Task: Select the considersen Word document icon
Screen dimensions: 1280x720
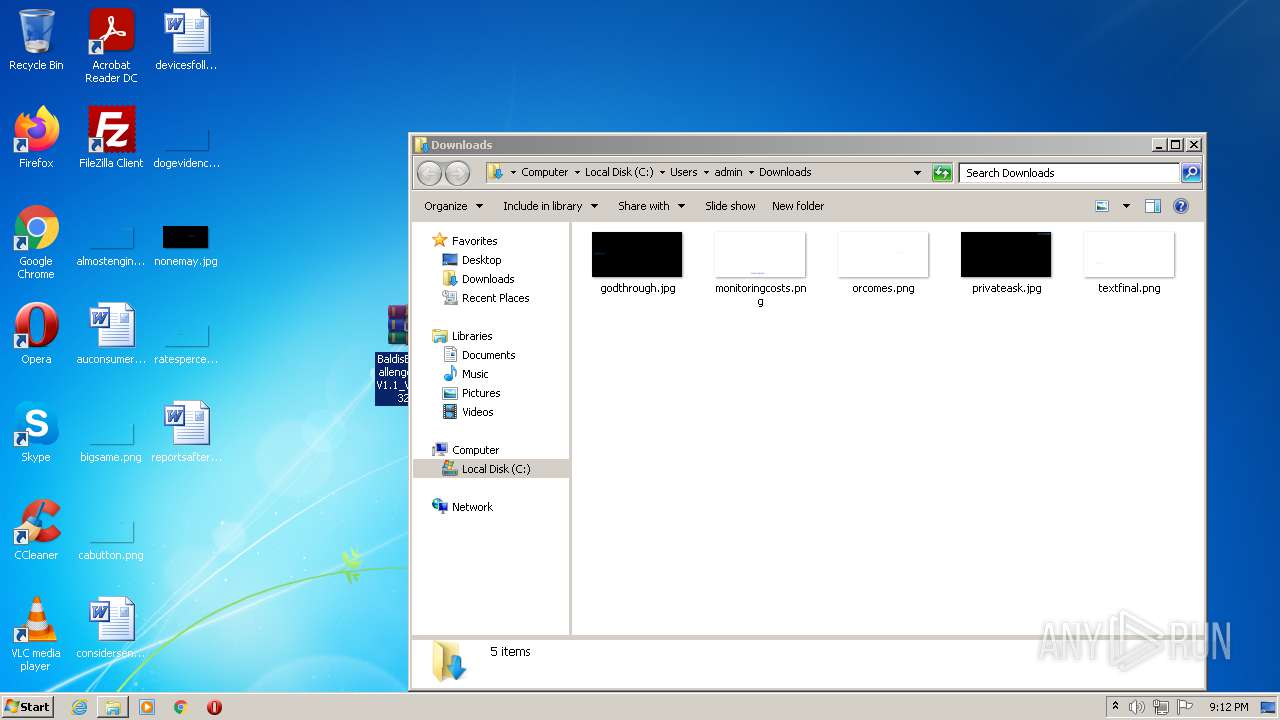Action: tap(111, 627)
